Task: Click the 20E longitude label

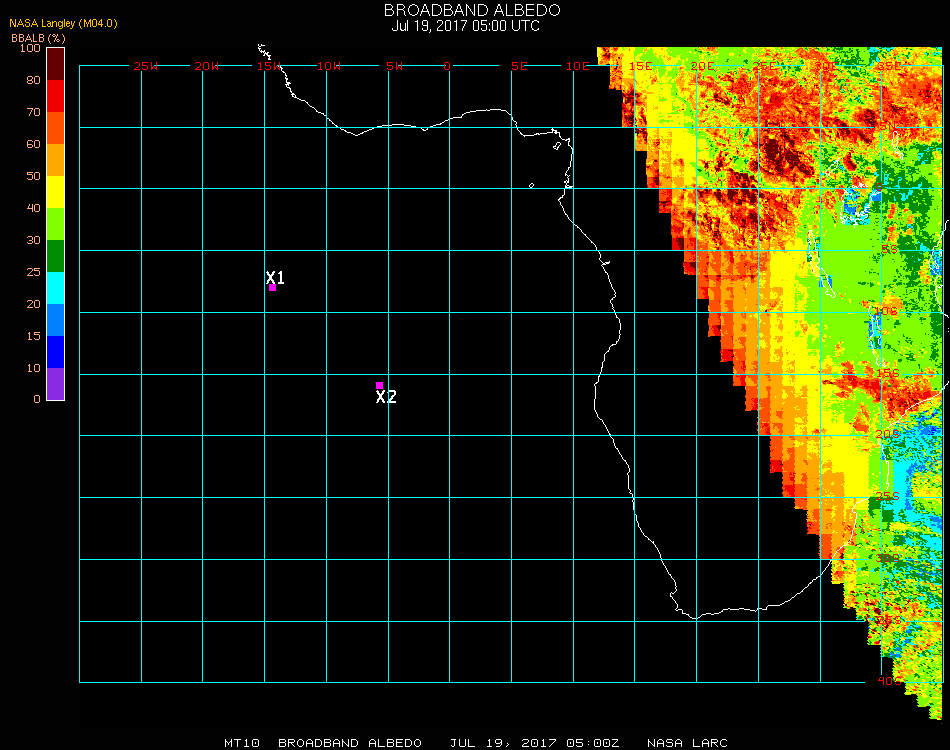Action: 702,66
